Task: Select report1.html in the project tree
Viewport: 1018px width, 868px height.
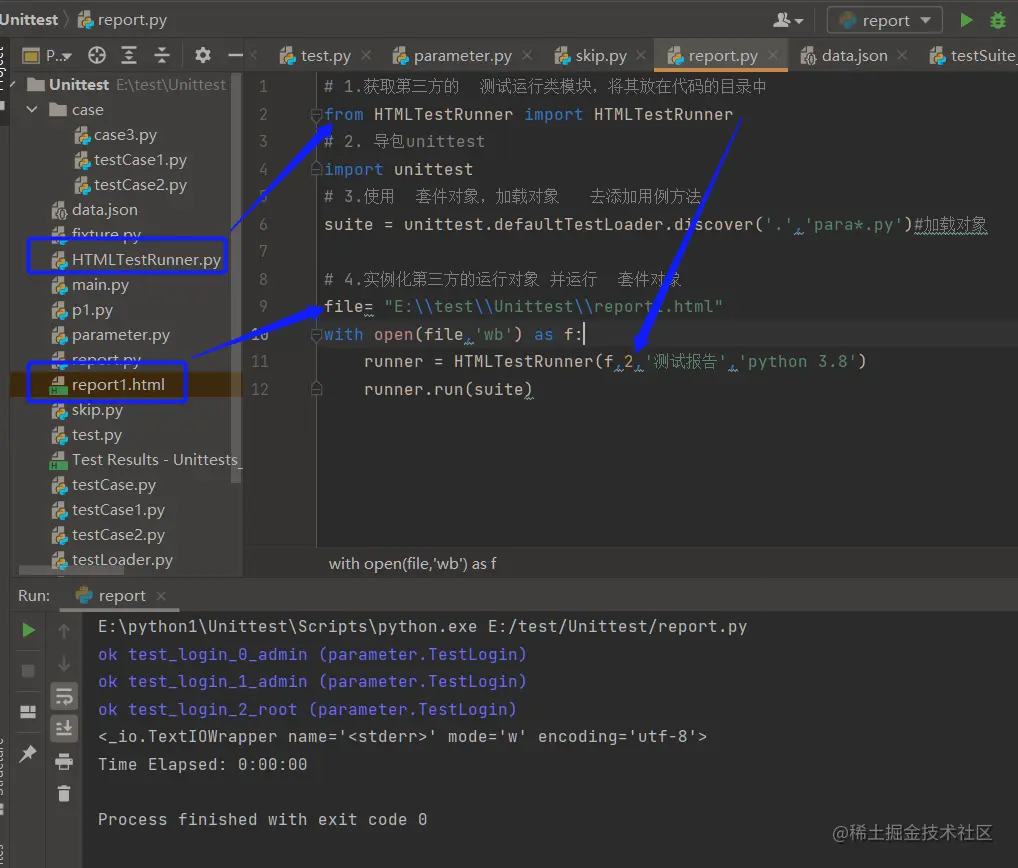Action: coord(118,385)
